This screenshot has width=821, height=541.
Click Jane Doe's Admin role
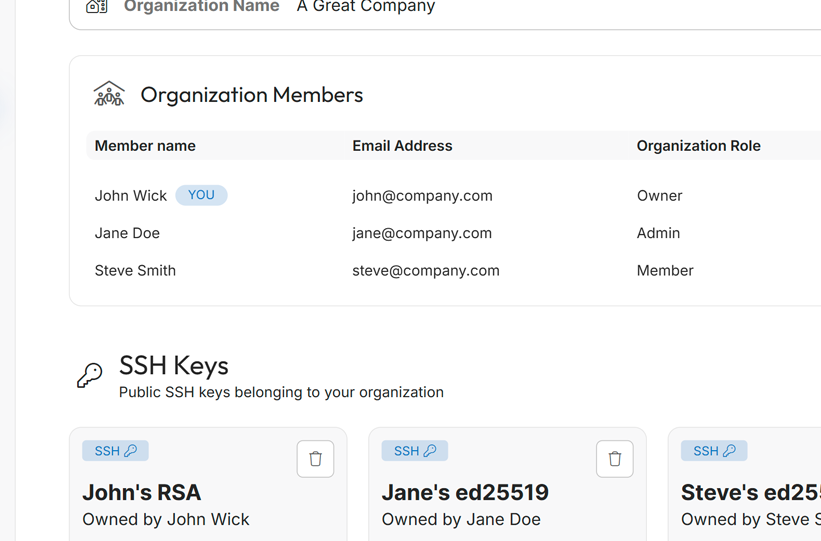[658, 233]
